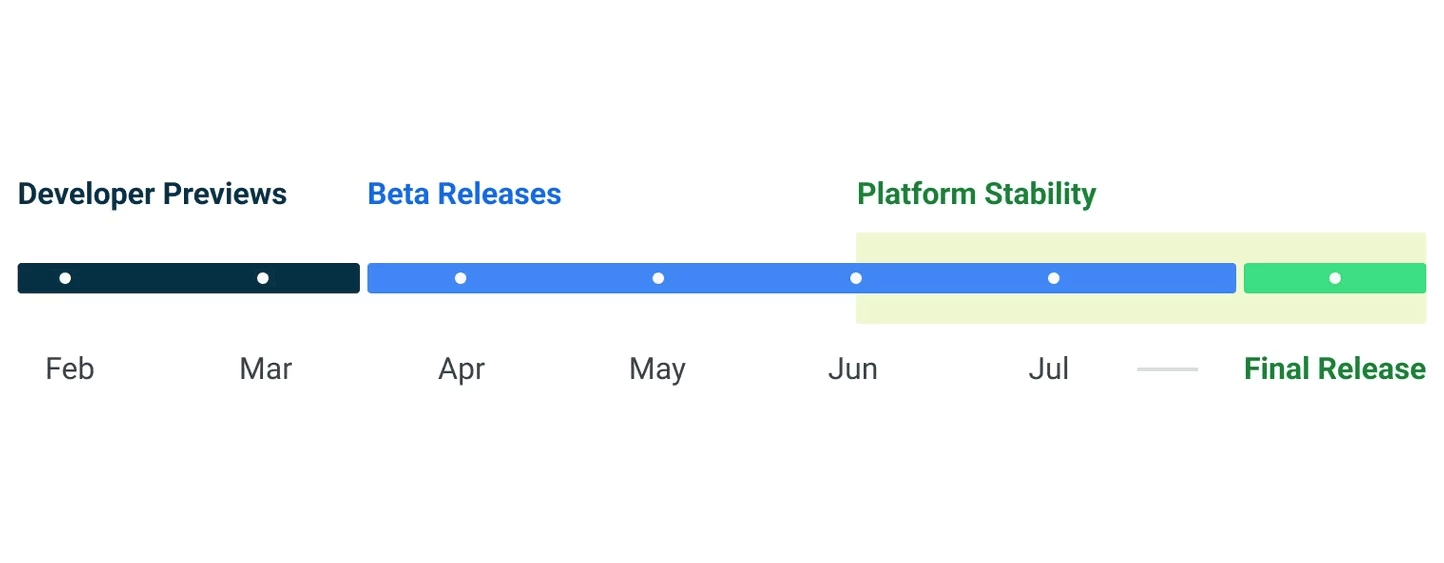Click the dark navy Developer Previews bar
Image resolution: width=1444 pixels, height=563 pixels.
tap(189, 278)
